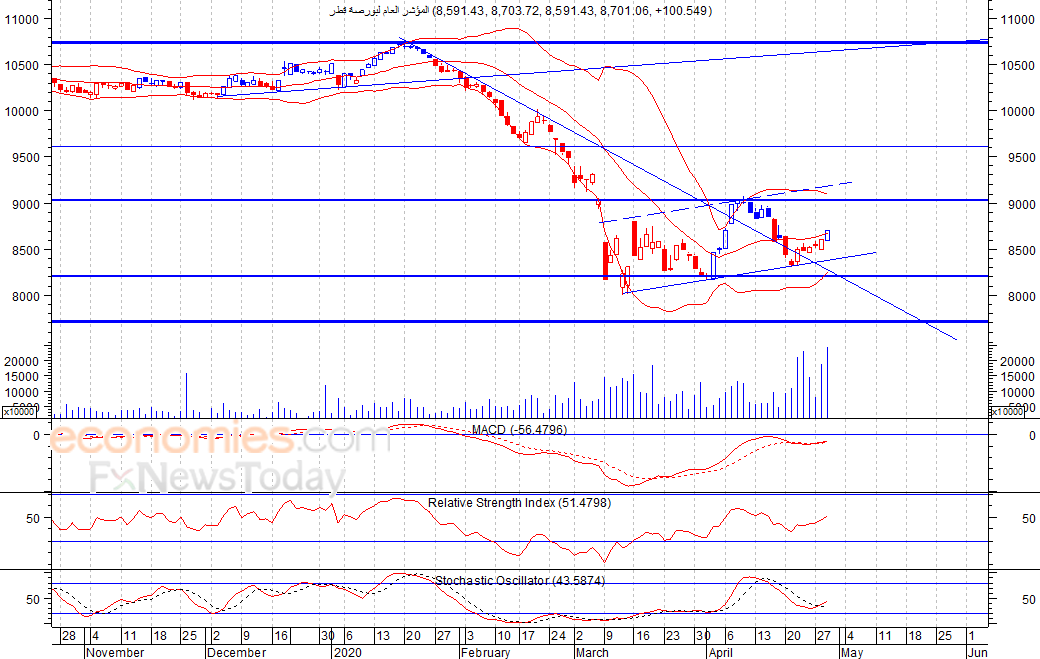Click the 11000 price level on left axis
This screenshot has width=1040, height=659.
click(x=22, y=19)
